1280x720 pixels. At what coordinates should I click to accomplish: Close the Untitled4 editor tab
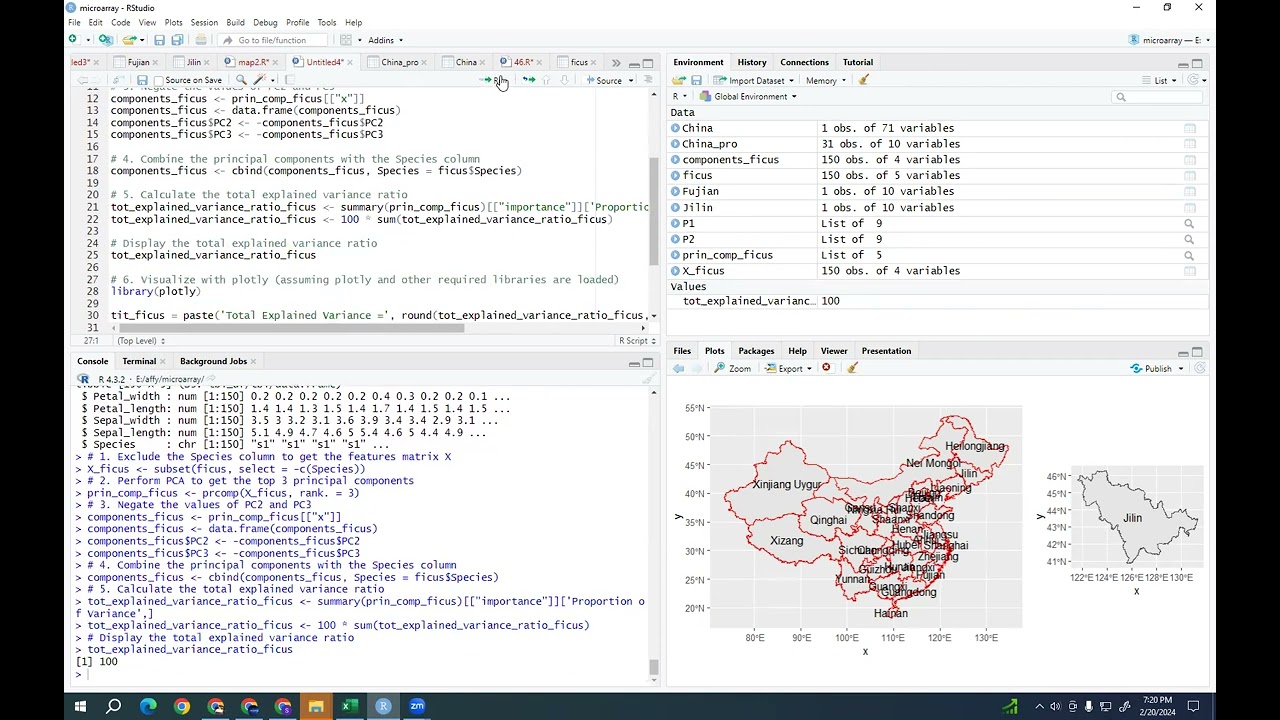coord(350,62)
